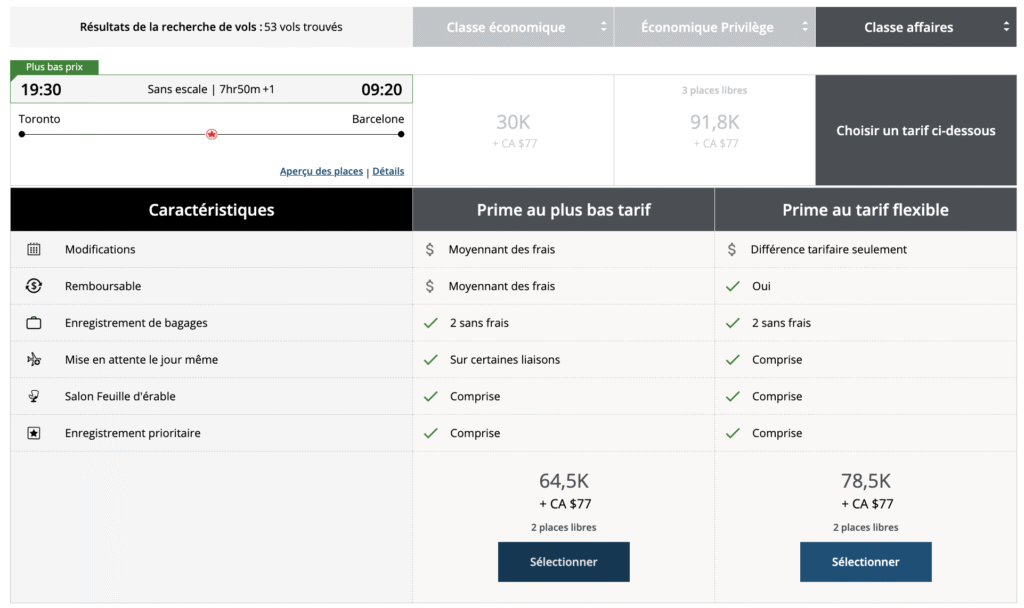Viewport: 1024px width, 608px height.
Task: Click the 30K economy fare cell
Action: (x=512, y=120)
